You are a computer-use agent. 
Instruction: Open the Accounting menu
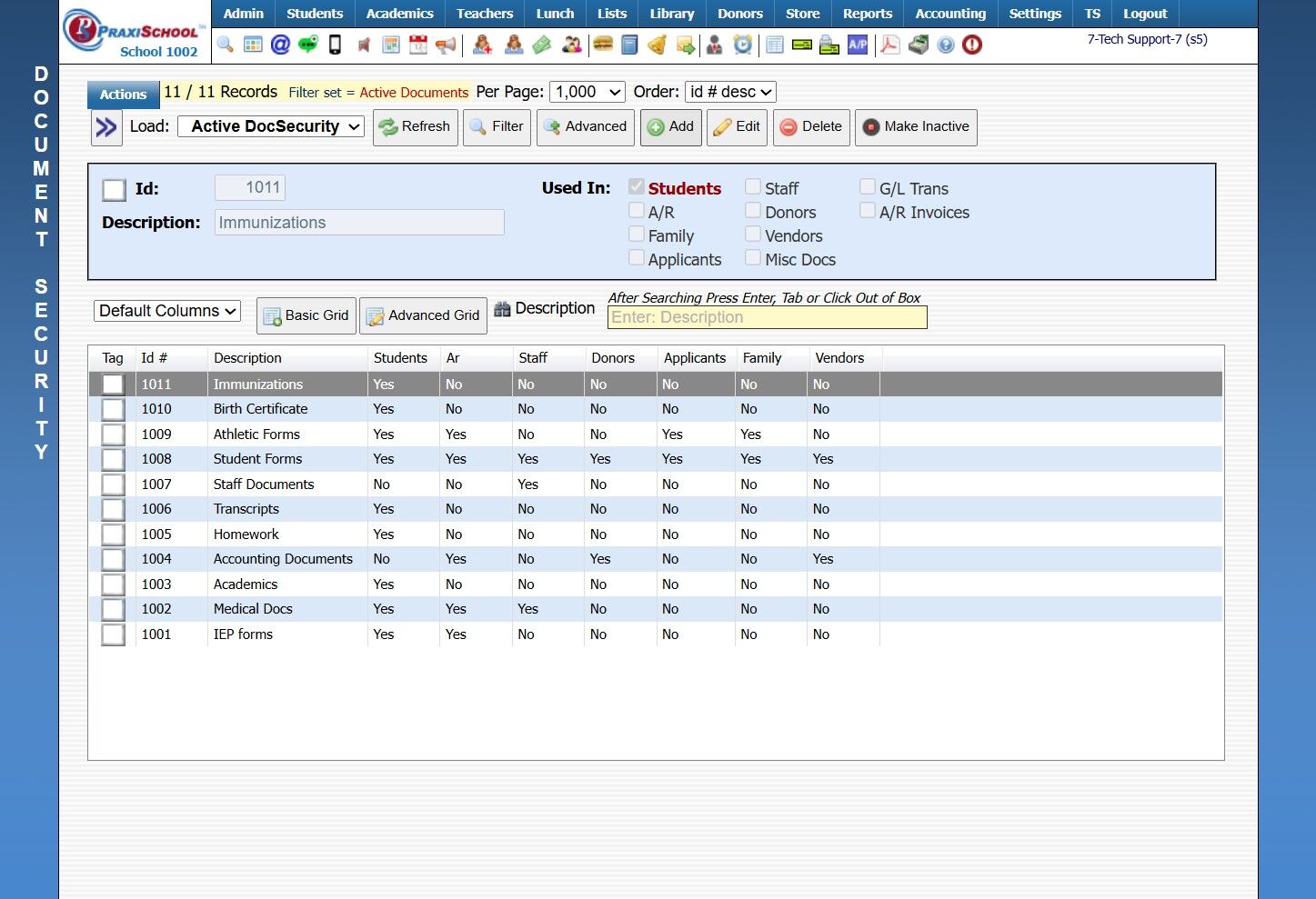pyautogui.click(x=950, y=14)
